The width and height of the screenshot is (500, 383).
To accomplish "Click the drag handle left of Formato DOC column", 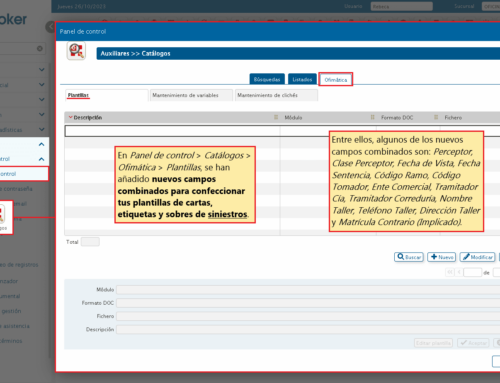I will pyautogui.click(x=372, y=117).
